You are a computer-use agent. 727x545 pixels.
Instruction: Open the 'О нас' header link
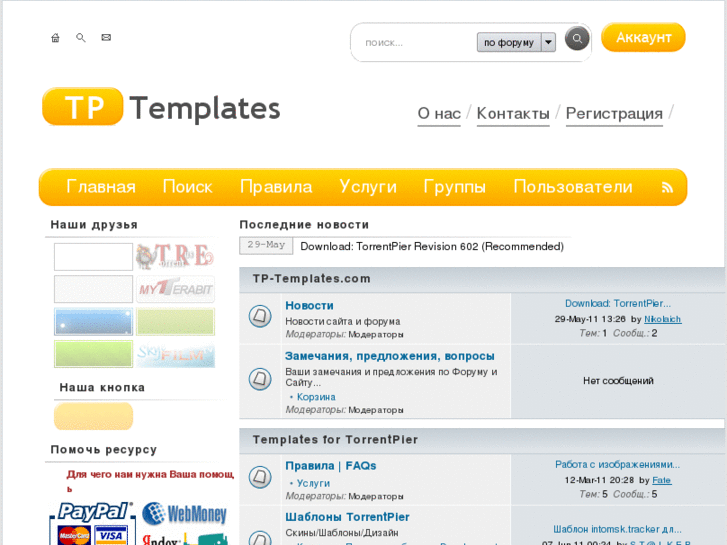point(439,114)
